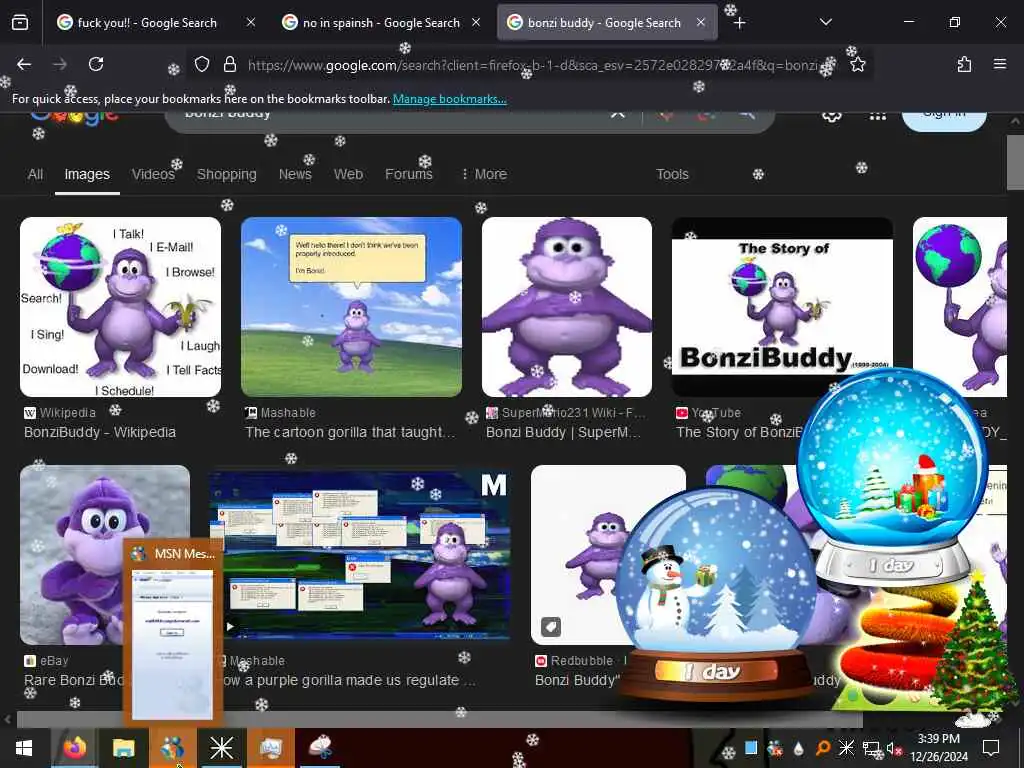Screen dimensions: 1024x768
Task: Open Firefox View icon in tab bar
Action: tap(20, 23)
